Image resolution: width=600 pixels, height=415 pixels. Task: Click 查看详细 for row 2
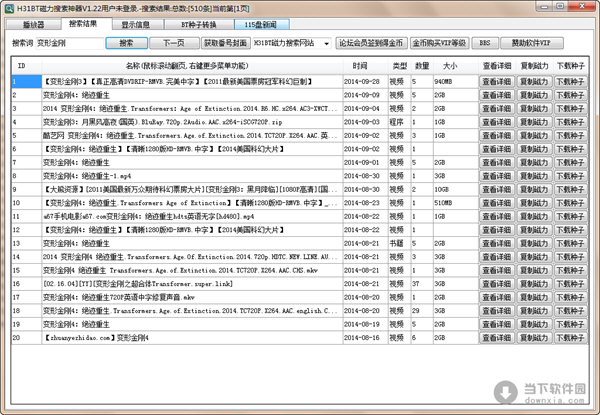496,95
